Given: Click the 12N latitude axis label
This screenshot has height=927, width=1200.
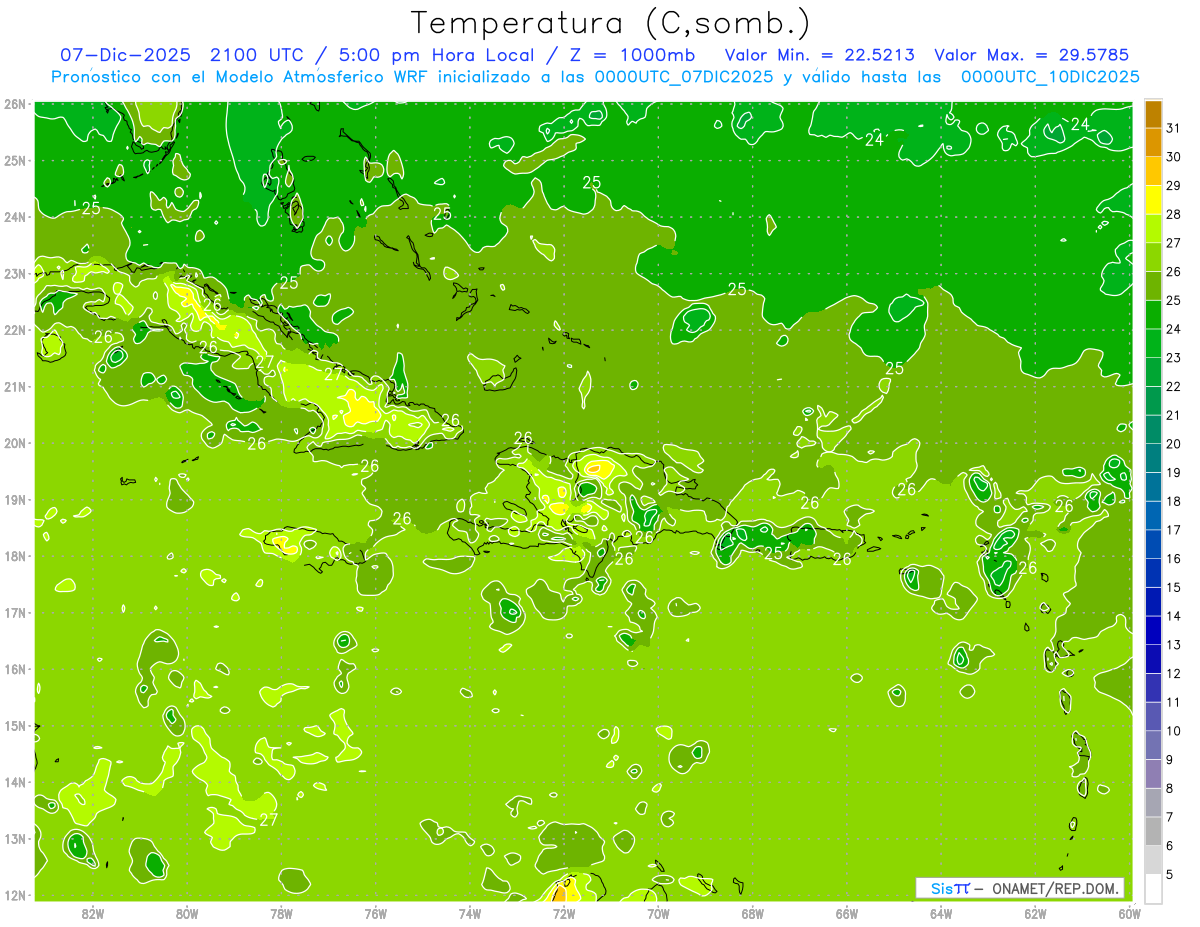Looking at the screenshot, I should 15,895.
